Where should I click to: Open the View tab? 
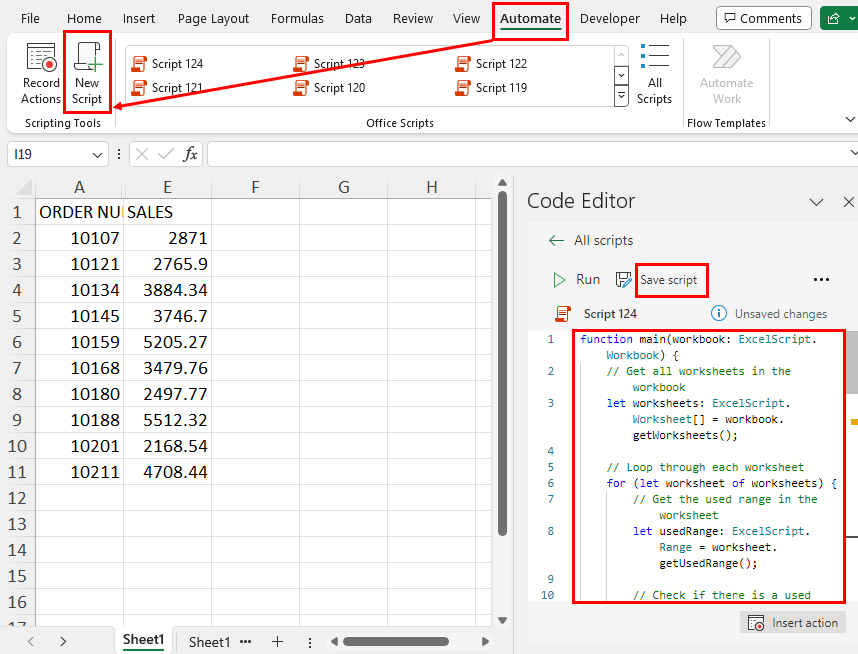pos(466,19)
